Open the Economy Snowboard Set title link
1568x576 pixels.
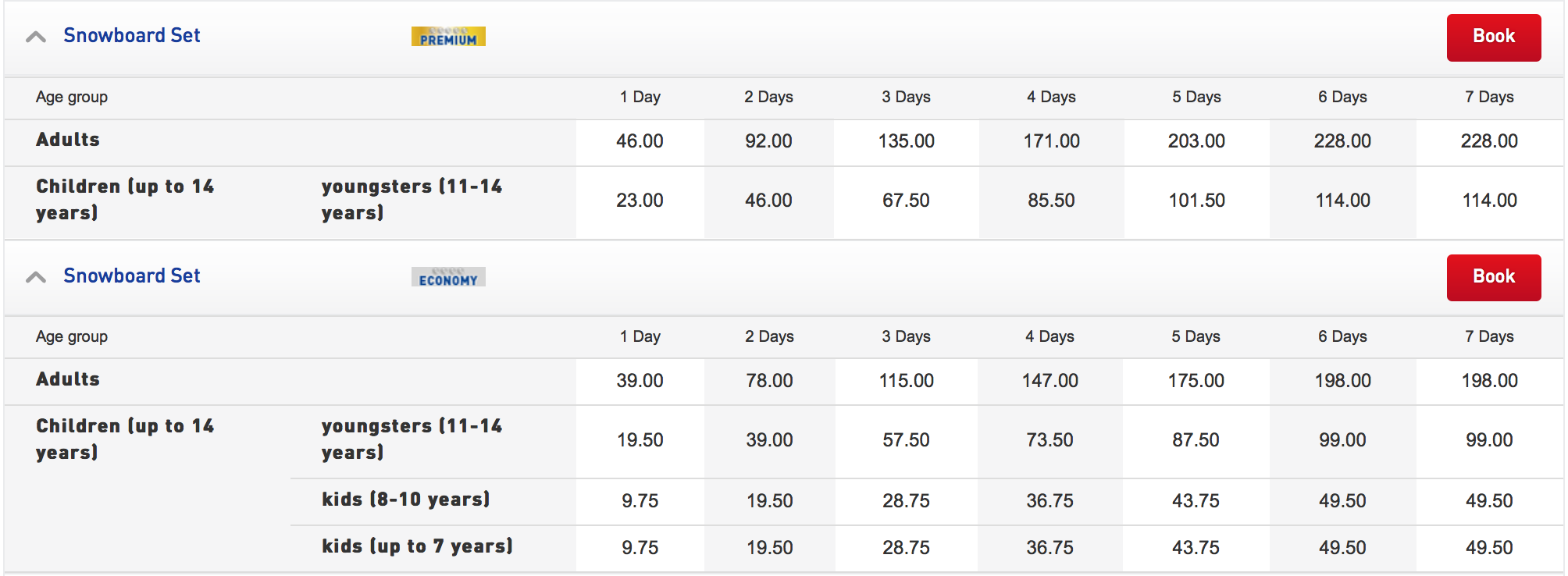(x=132, y=276)
